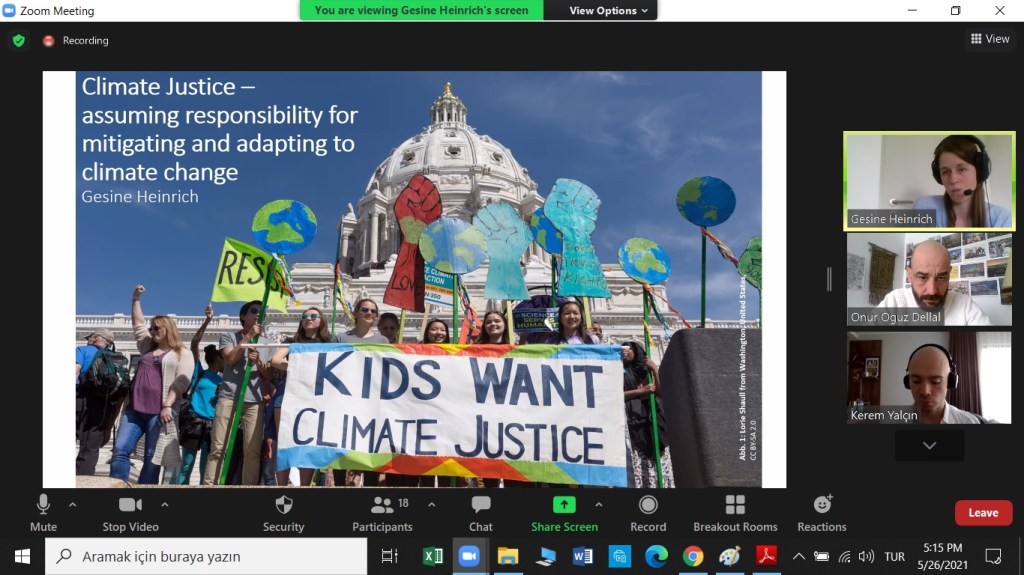Open the Participants panel
1024x575 pixels.
point(382,505)
